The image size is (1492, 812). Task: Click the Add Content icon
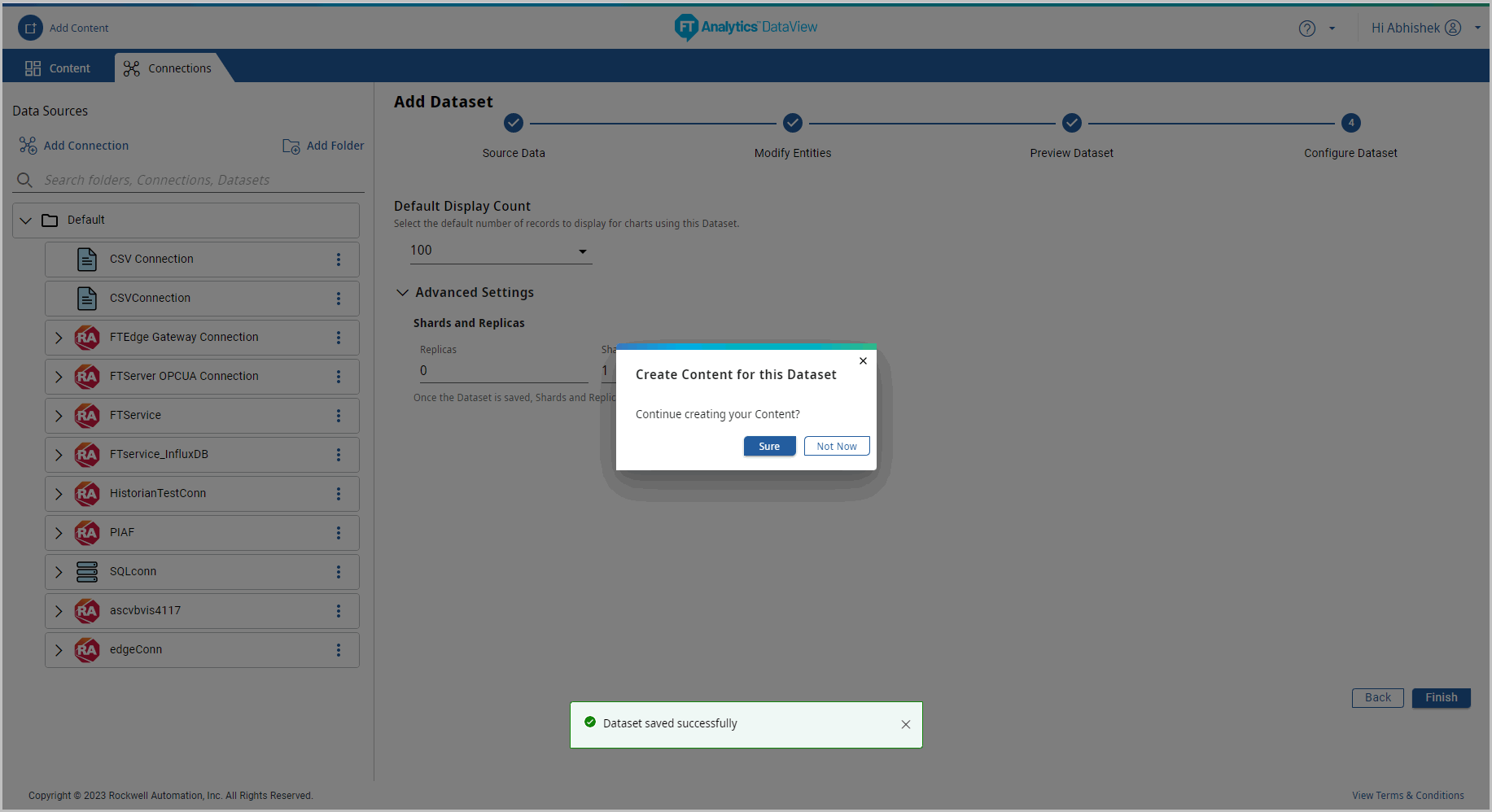point(30,28)
